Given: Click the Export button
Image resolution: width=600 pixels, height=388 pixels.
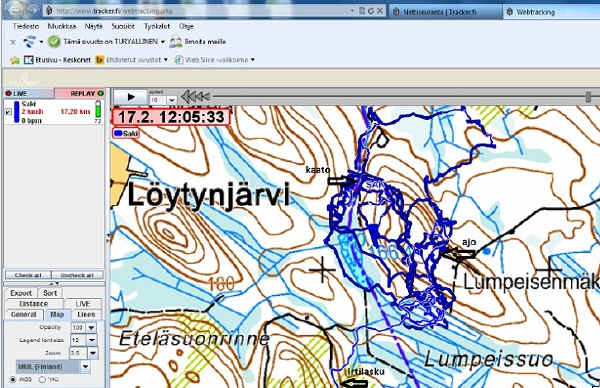Looking at the screenshot, I should 21,293.
